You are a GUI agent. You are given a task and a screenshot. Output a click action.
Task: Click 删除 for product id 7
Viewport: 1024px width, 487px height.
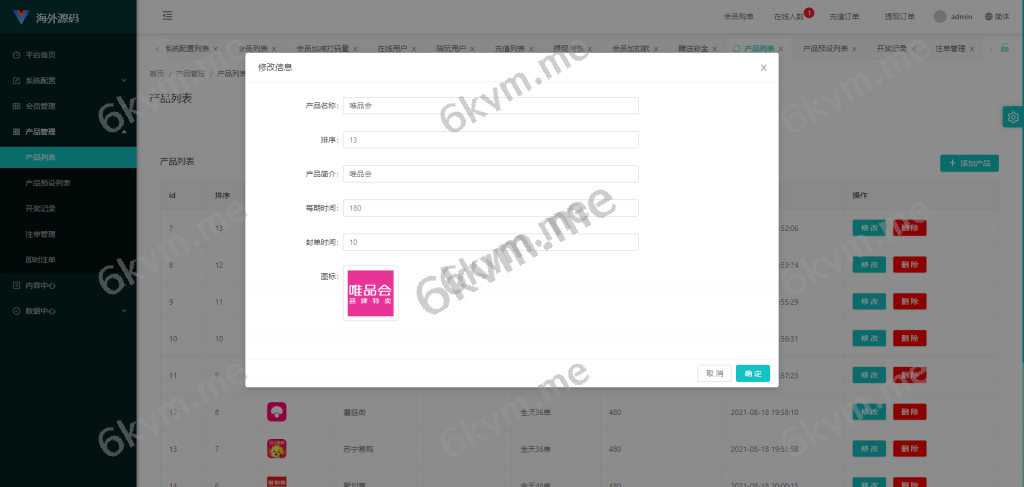pyautogui.click(x=910, y=228)
